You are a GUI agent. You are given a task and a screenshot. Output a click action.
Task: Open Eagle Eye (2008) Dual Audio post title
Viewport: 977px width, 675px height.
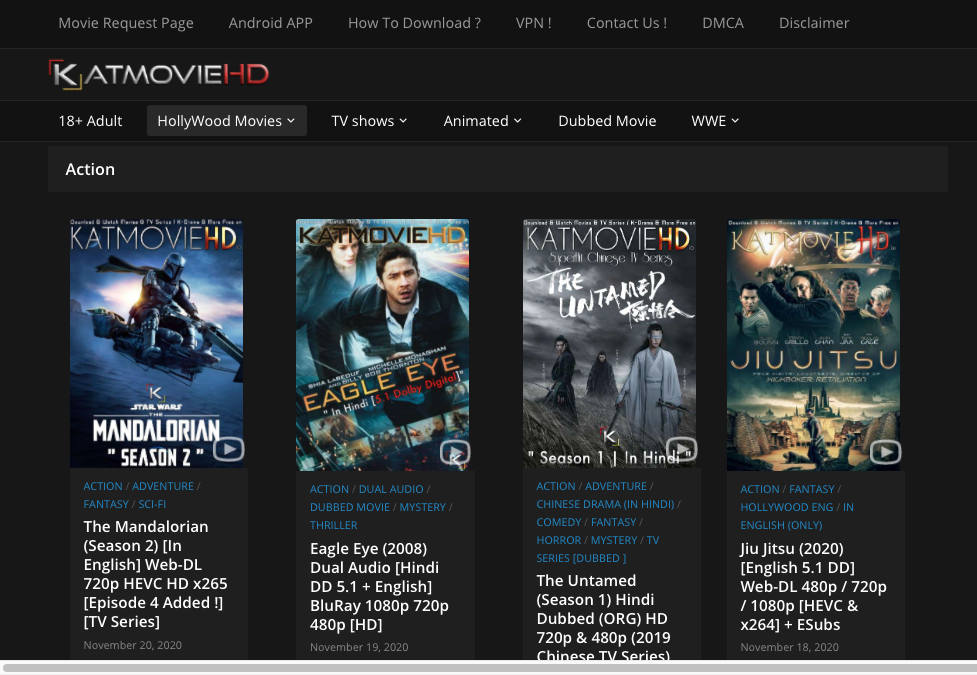[379, 586]
